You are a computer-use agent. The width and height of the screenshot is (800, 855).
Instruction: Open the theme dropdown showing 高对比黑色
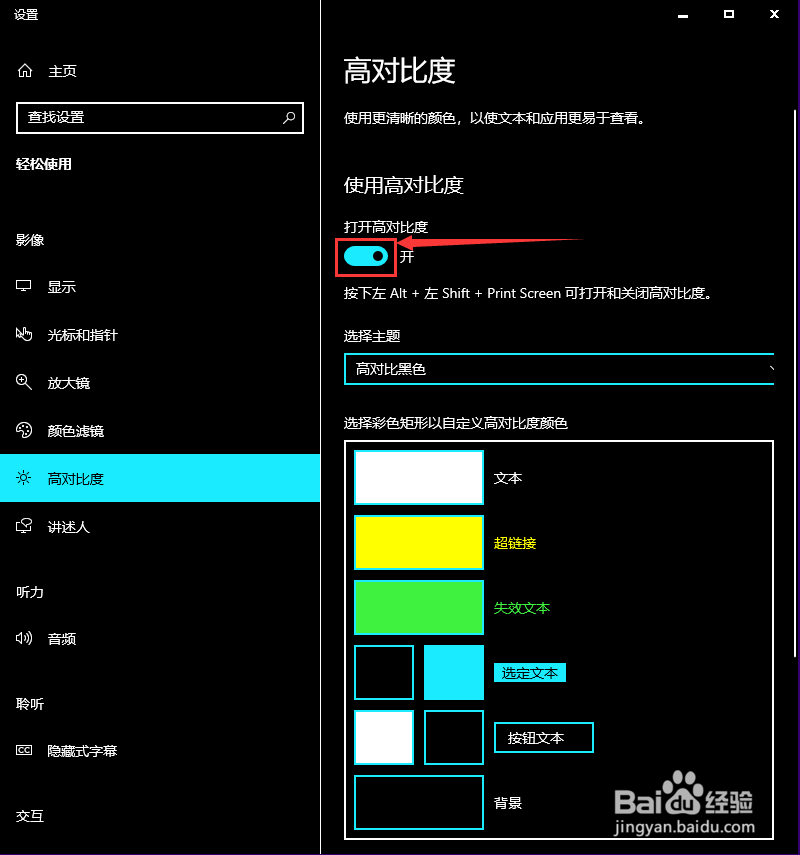point(559,369)
